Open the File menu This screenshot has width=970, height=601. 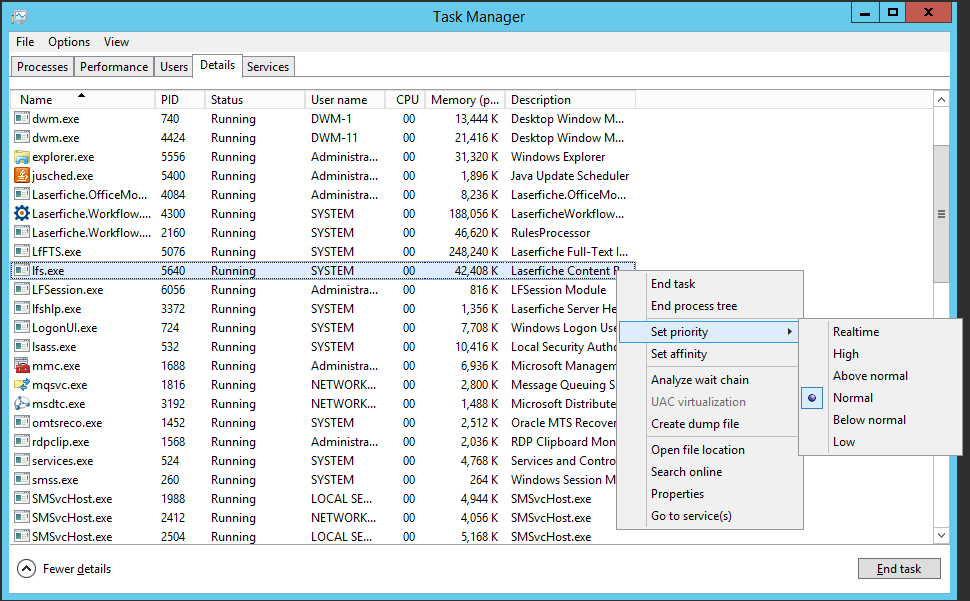25,42
